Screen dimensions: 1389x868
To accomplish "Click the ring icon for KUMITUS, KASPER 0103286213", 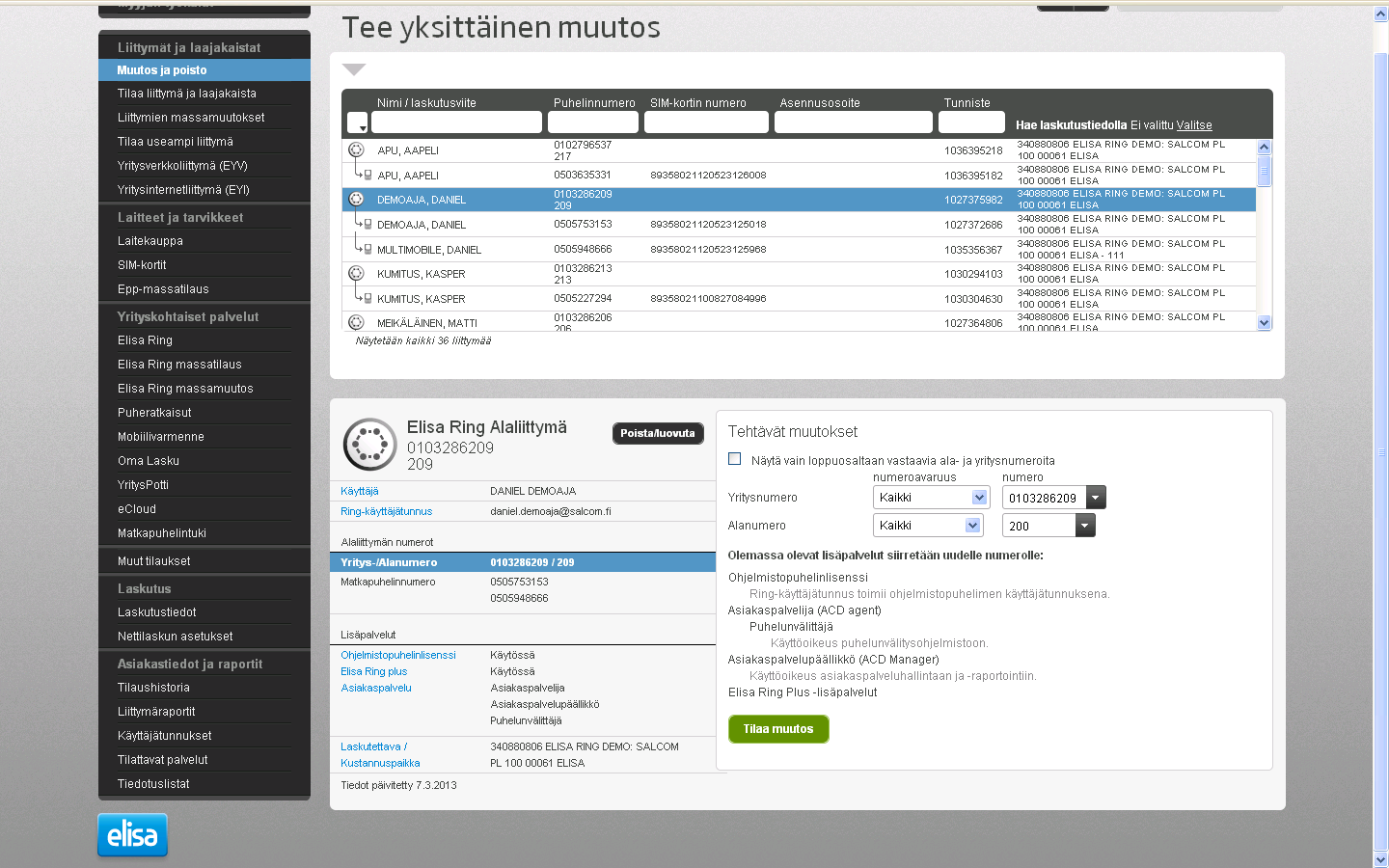I will point(356,273).
